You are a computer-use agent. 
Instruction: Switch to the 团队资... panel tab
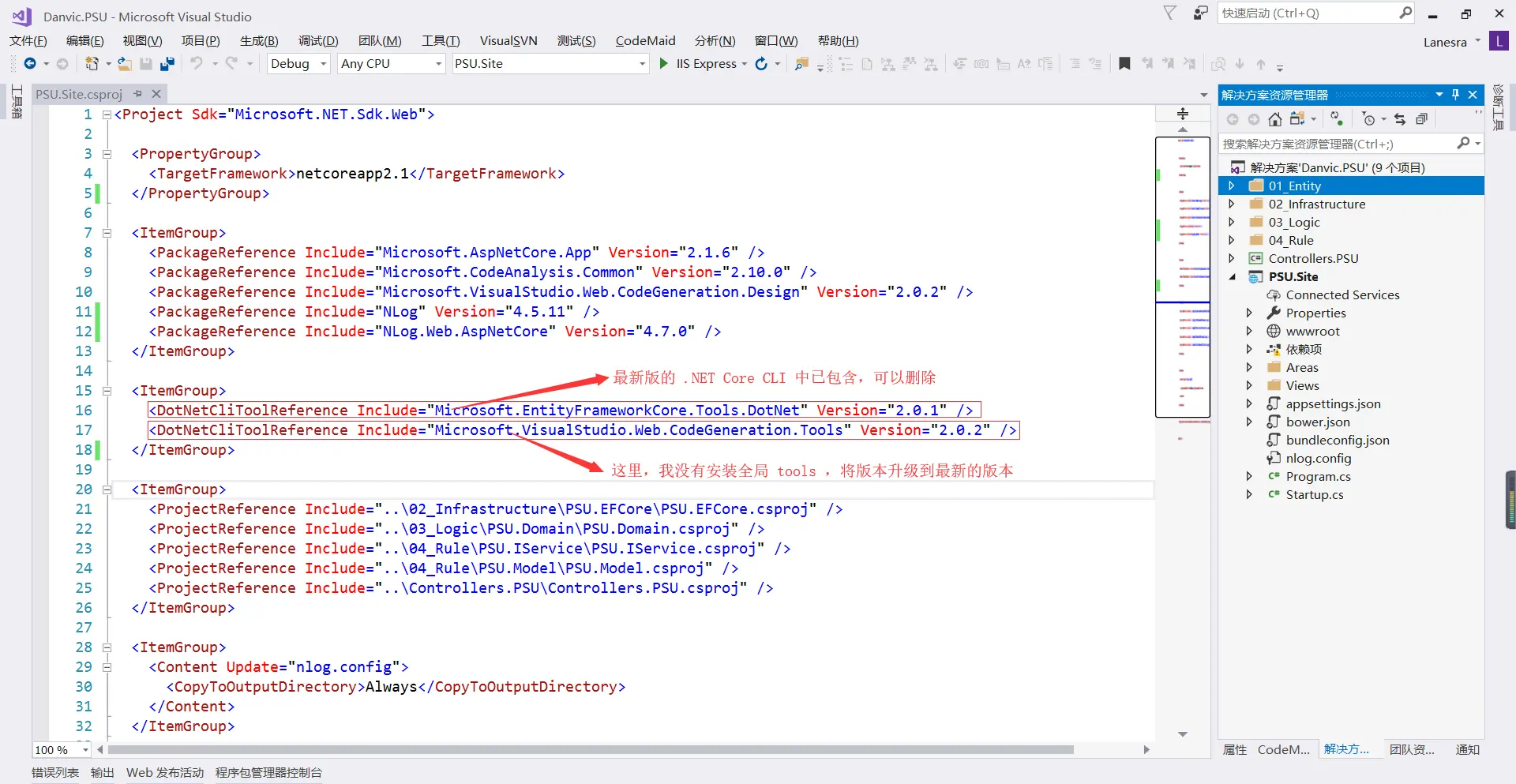[1413, 749]
